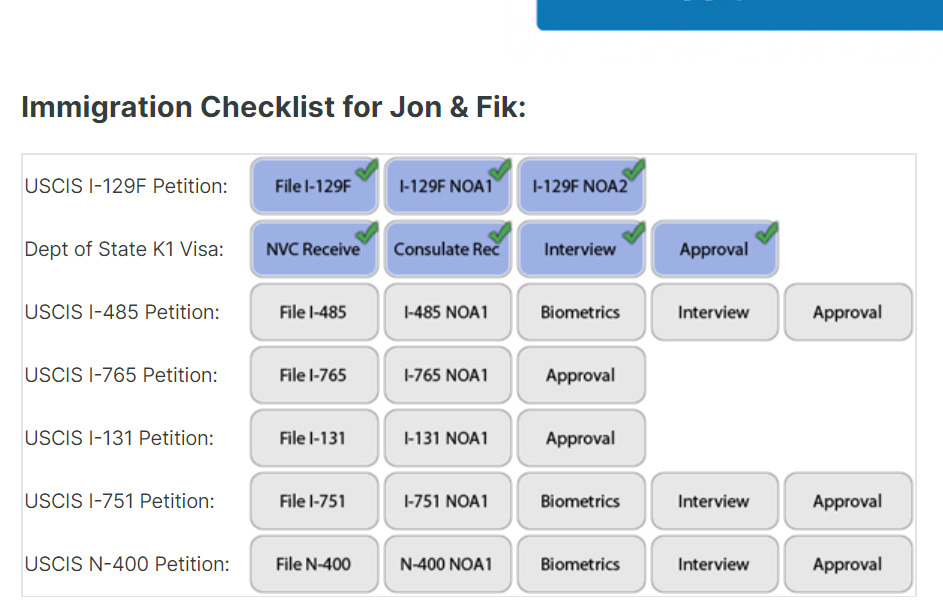Toggle the I-129F NOA1 checked step
This screenshot has width=943, height=616.
[x=447, y=186]
